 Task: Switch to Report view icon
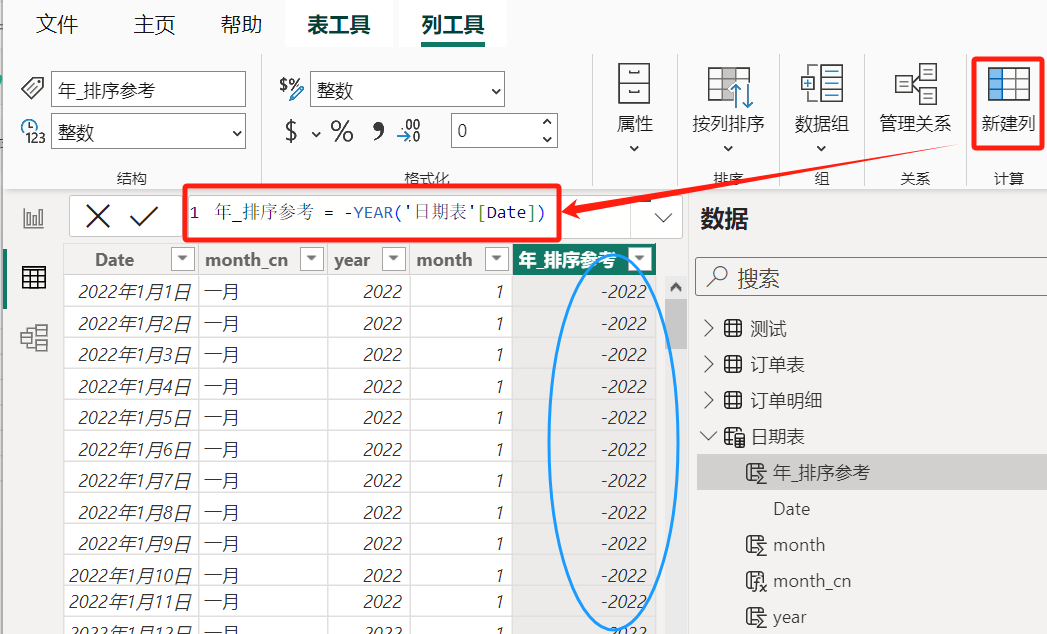tap(33, 218)
